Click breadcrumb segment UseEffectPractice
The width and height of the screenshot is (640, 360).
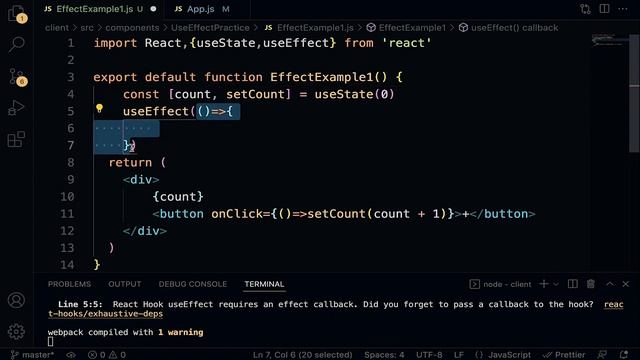(210, 28)
